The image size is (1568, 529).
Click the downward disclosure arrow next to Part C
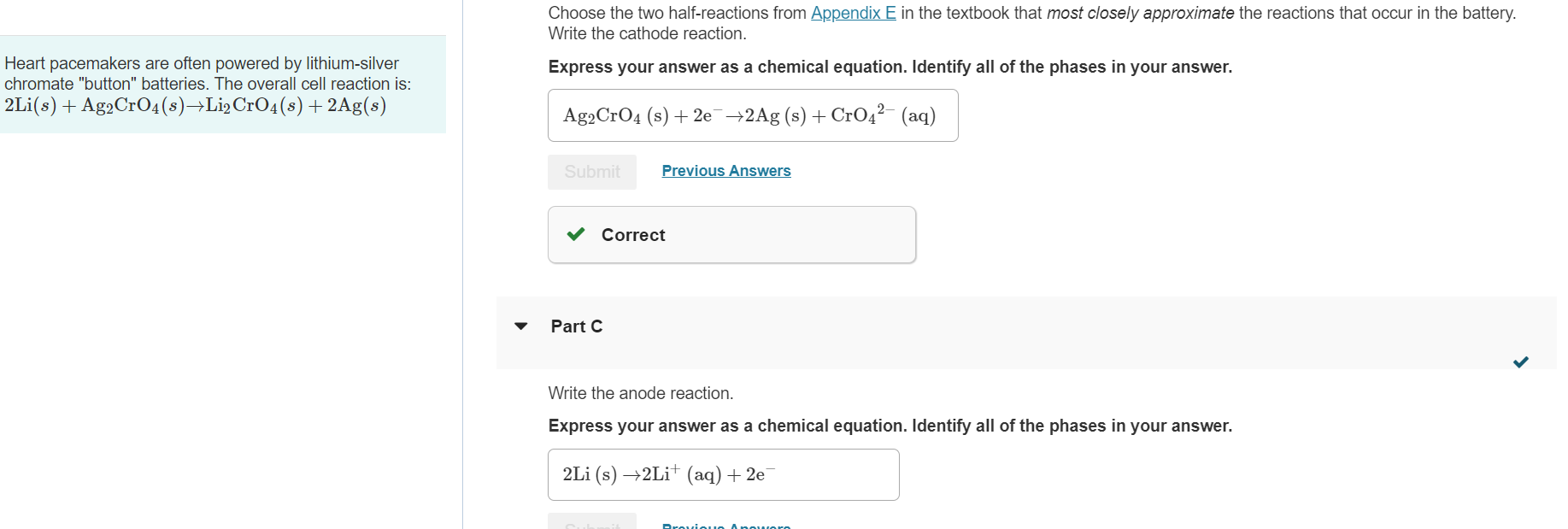click(522, 326)
